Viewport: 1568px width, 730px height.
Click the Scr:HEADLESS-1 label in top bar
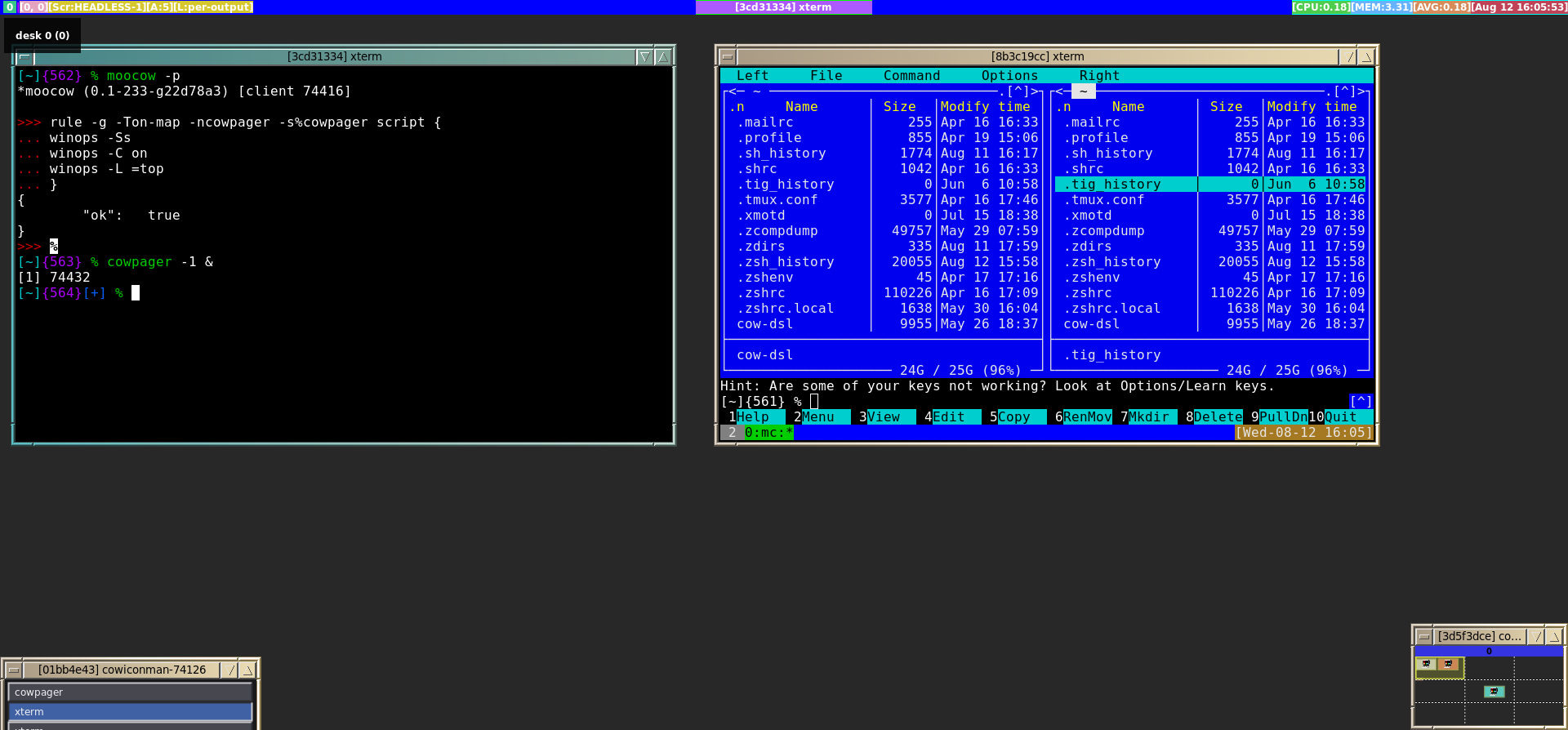pyautogui.click(x=97, y=7)
